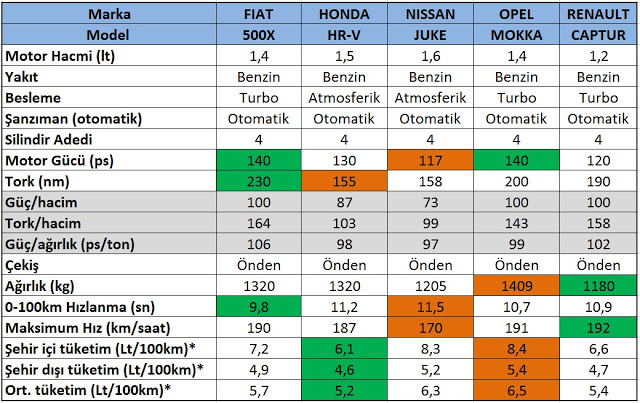Click the green 1180 weight cell
The image size is (640, 403).
(x=598, y=287)
